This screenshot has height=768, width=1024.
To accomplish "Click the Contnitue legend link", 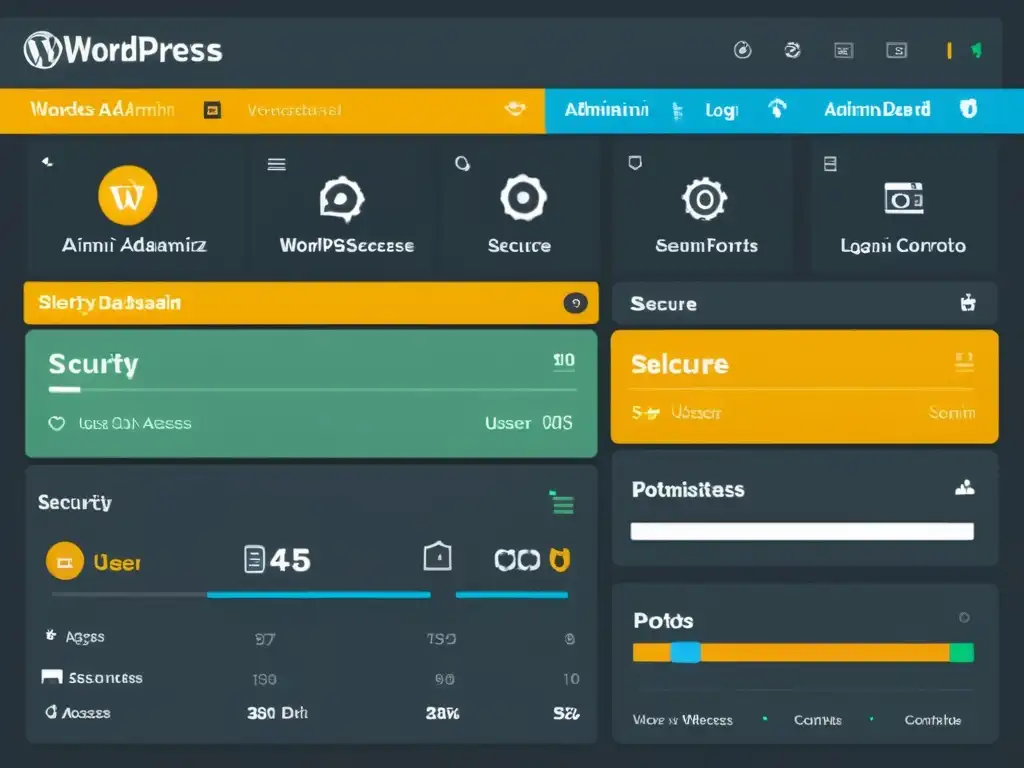I will click(x=933, y=720).
